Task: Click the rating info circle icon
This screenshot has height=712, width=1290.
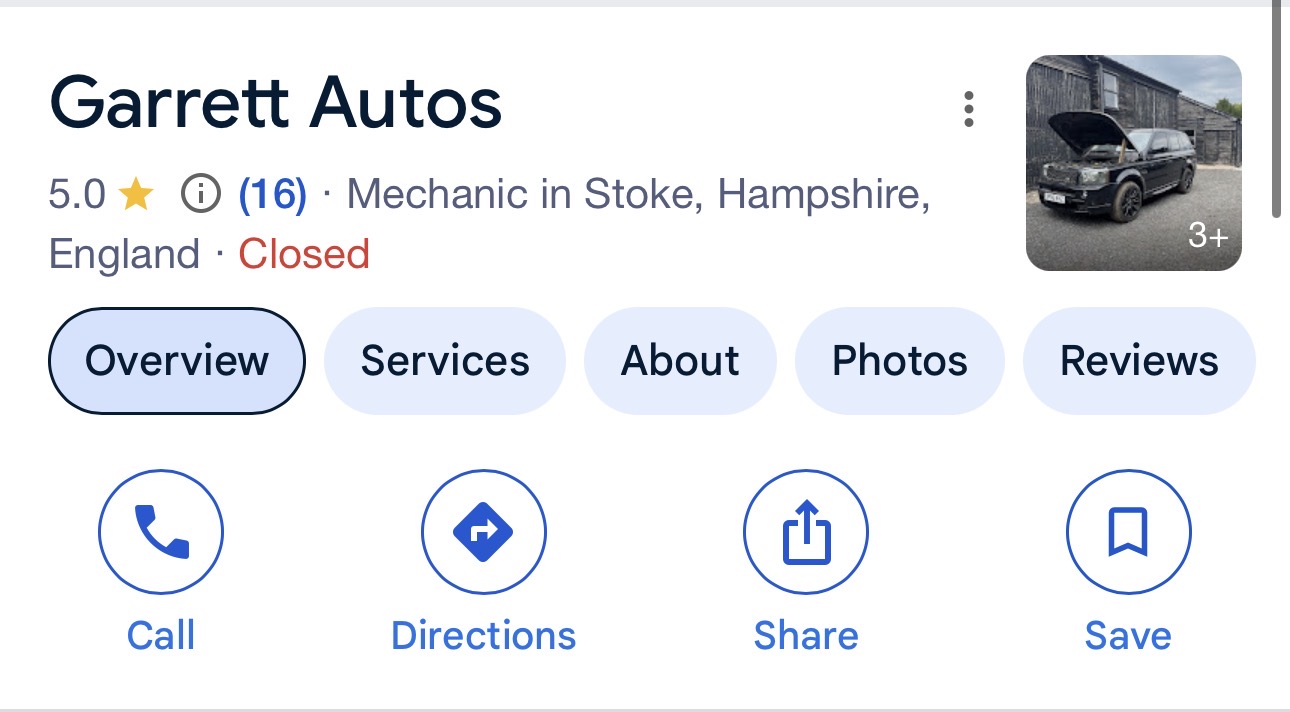Action: click(x=200, y=194)
